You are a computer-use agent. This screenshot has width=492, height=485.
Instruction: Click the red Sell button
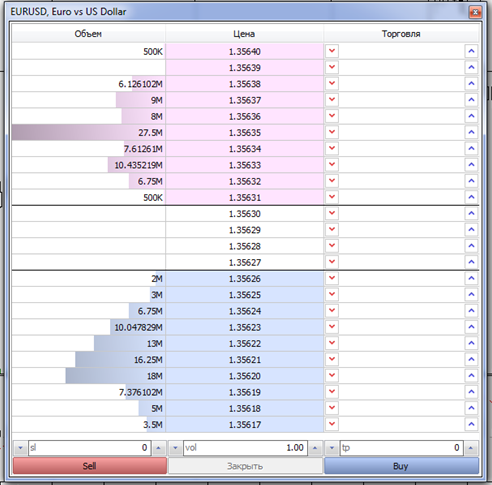pos(90,466)
